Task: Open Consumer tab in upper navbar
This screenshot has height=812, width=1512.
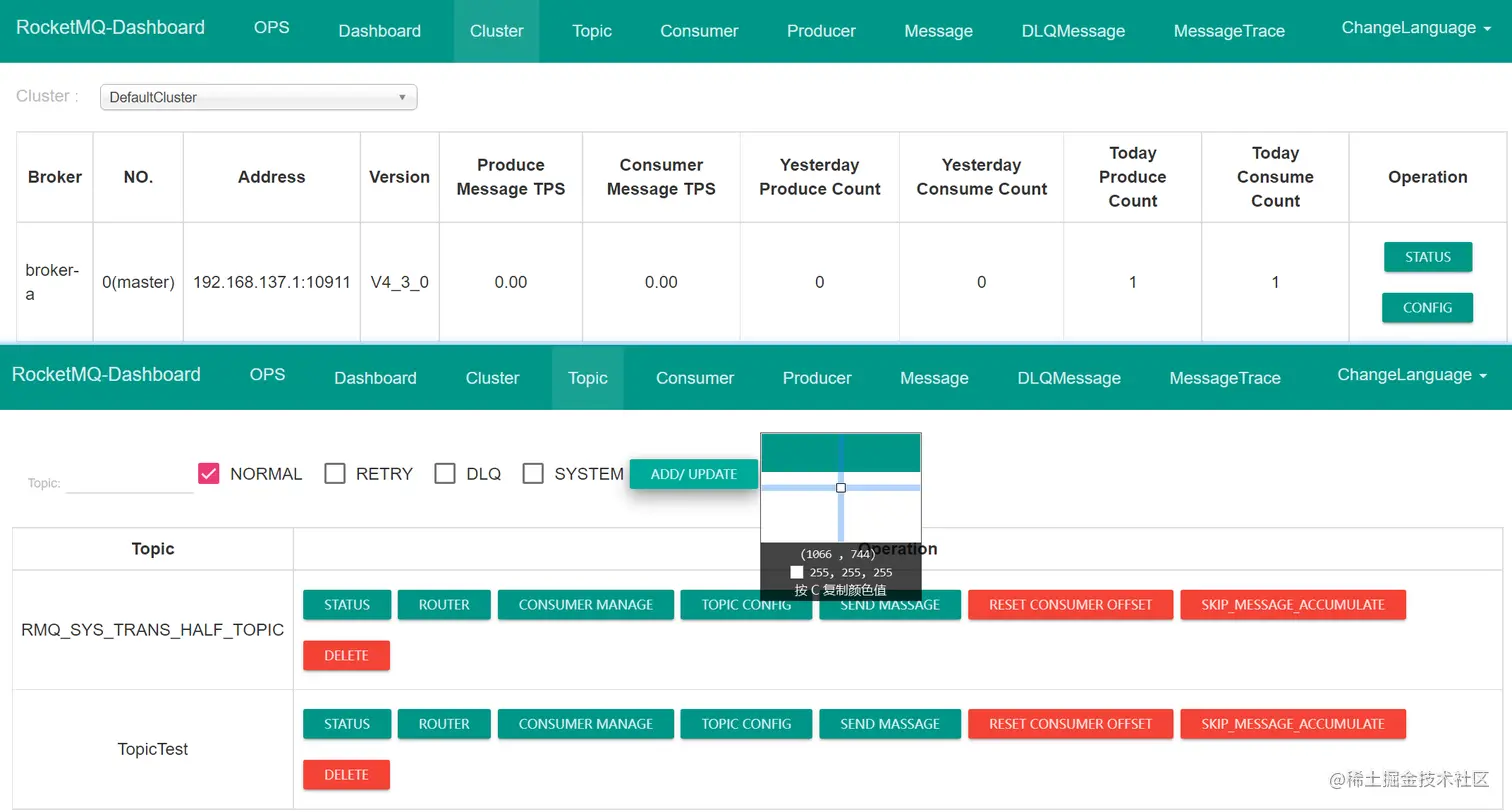Action: [699, 31]
